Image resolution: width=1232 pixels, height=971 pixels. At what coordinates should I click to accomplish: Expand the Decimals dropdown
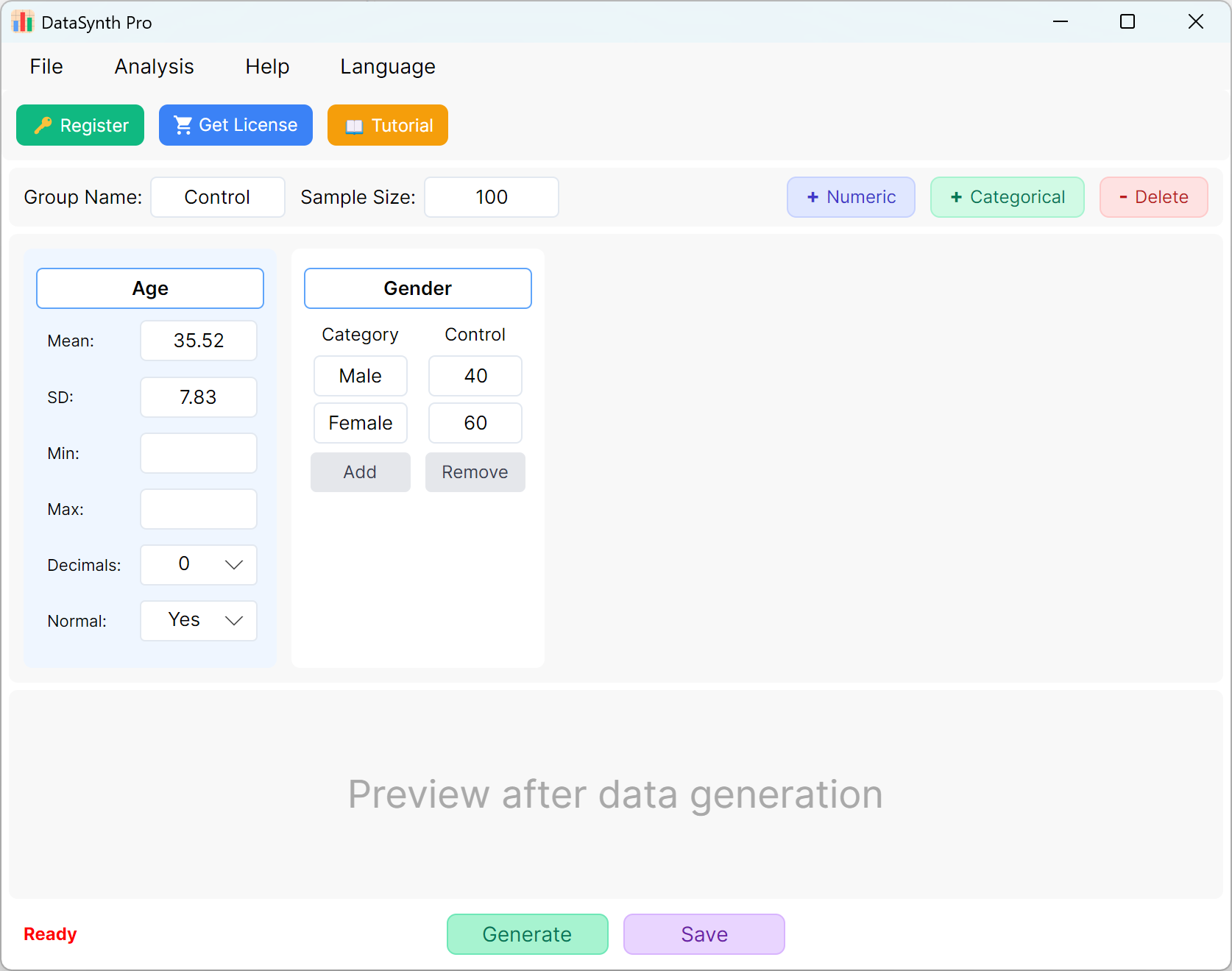[199, 565]
